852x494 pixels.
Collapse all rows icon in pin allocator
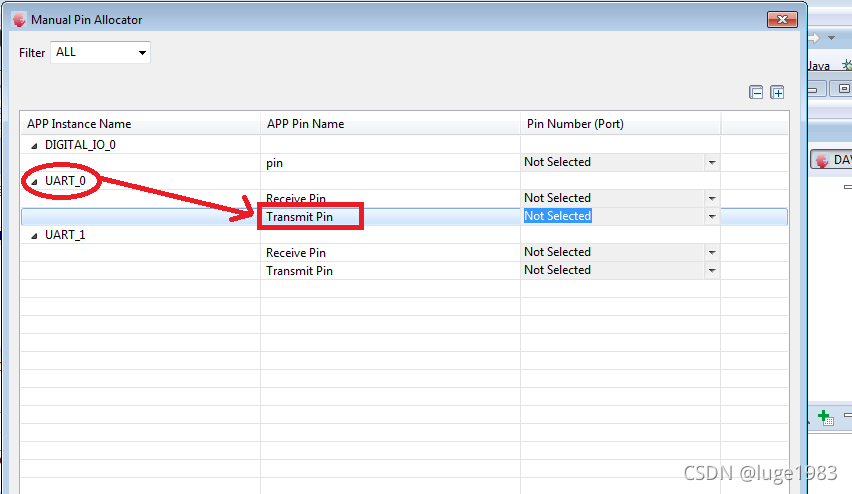(x=756, y=92)
